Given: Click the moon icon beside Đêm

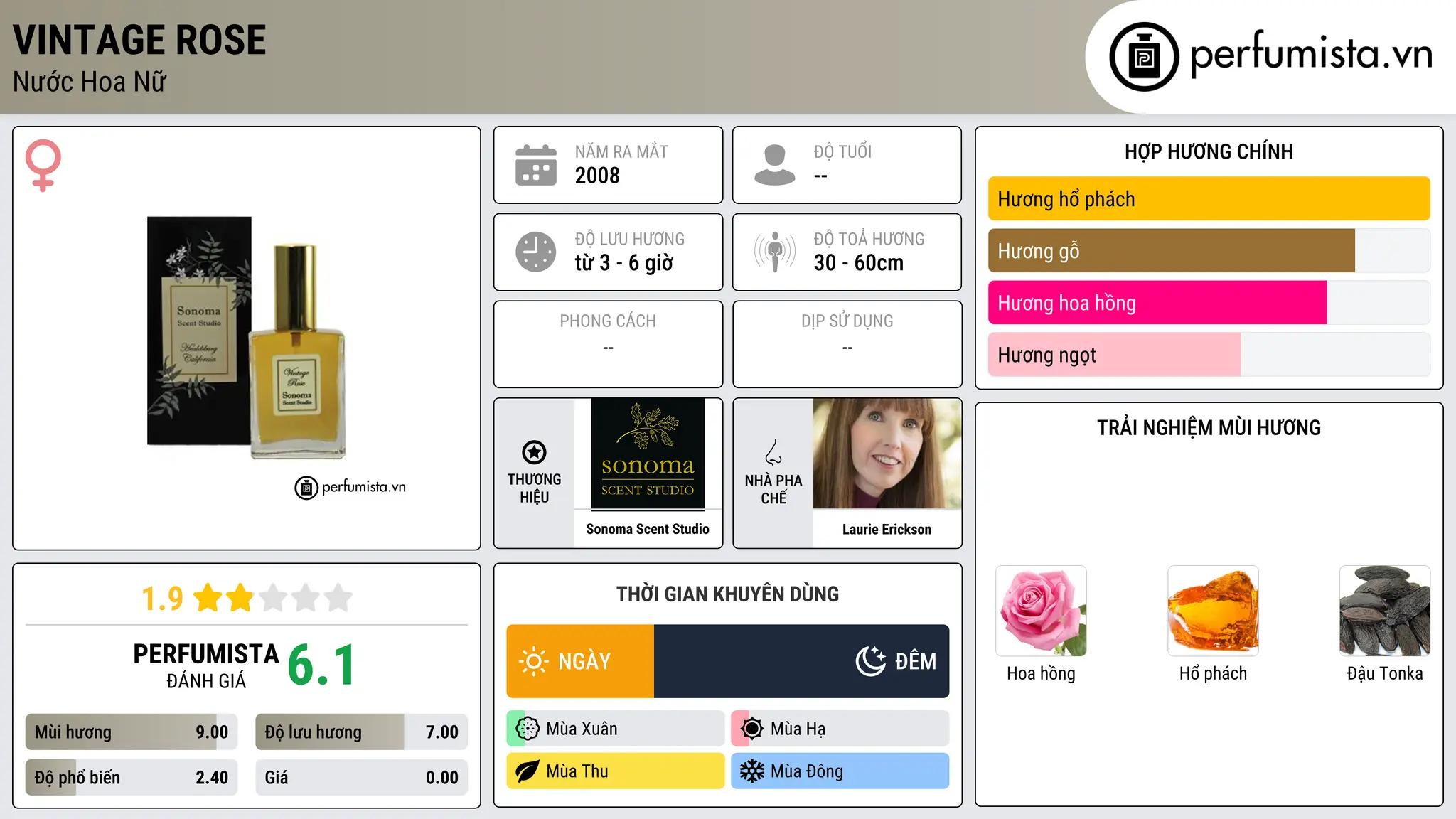Looking at the screenshot, I should pyautogui.click(x=870, y=661).
